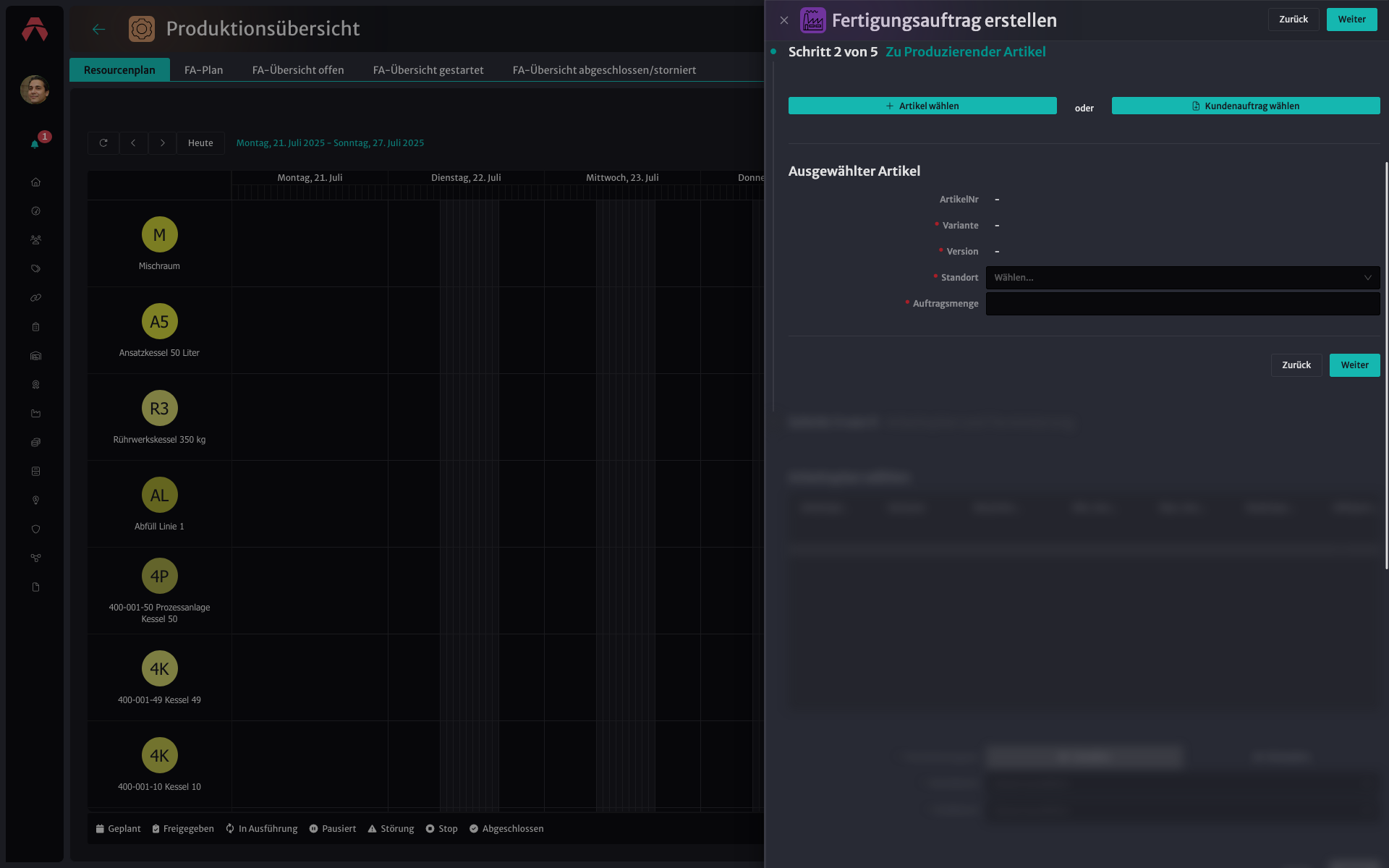Click Weiter in the panel header
Viewport: 1389px width, 868px height.
click(x=1351, y=20)
